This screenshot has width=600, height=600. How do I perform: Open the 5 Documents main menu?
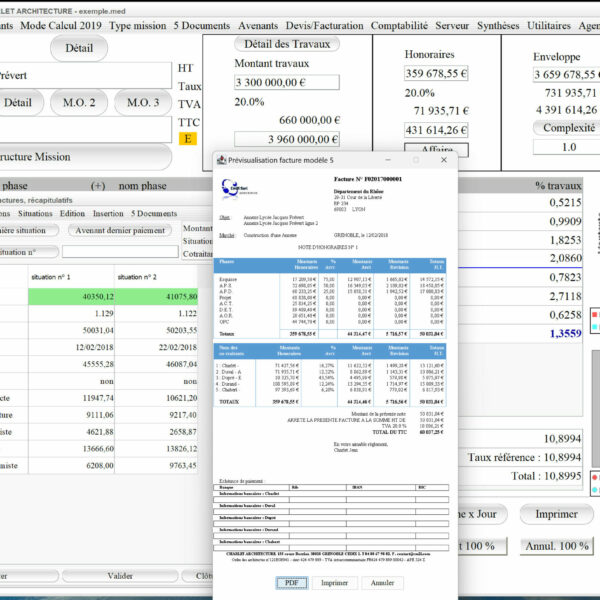pos(202,26)
